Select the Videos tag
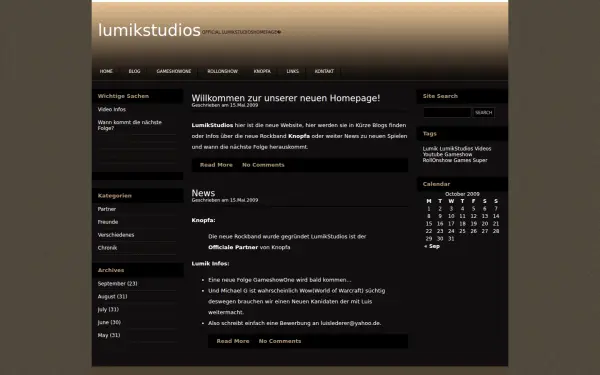This screenshot has height=375, width=600. click(483, 149)
